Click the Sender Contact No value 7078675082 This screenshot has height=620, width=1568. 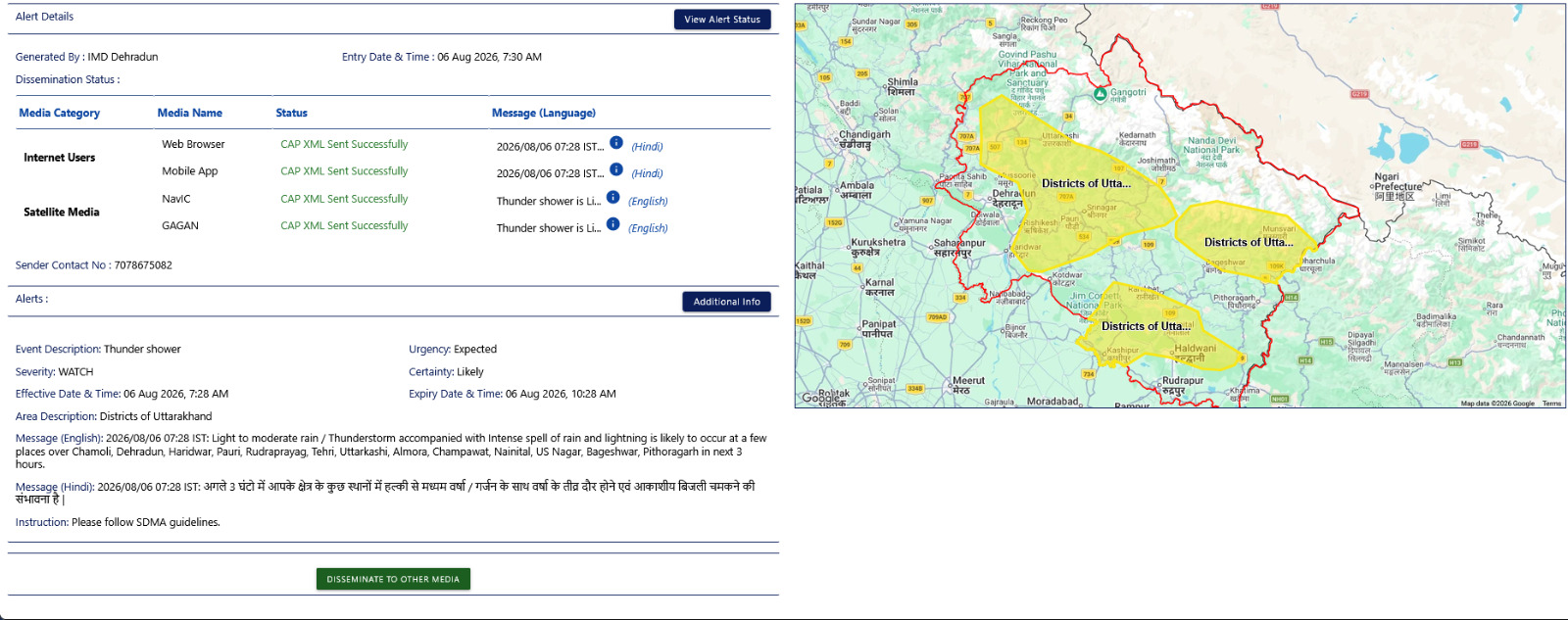(x=143, y=265)
